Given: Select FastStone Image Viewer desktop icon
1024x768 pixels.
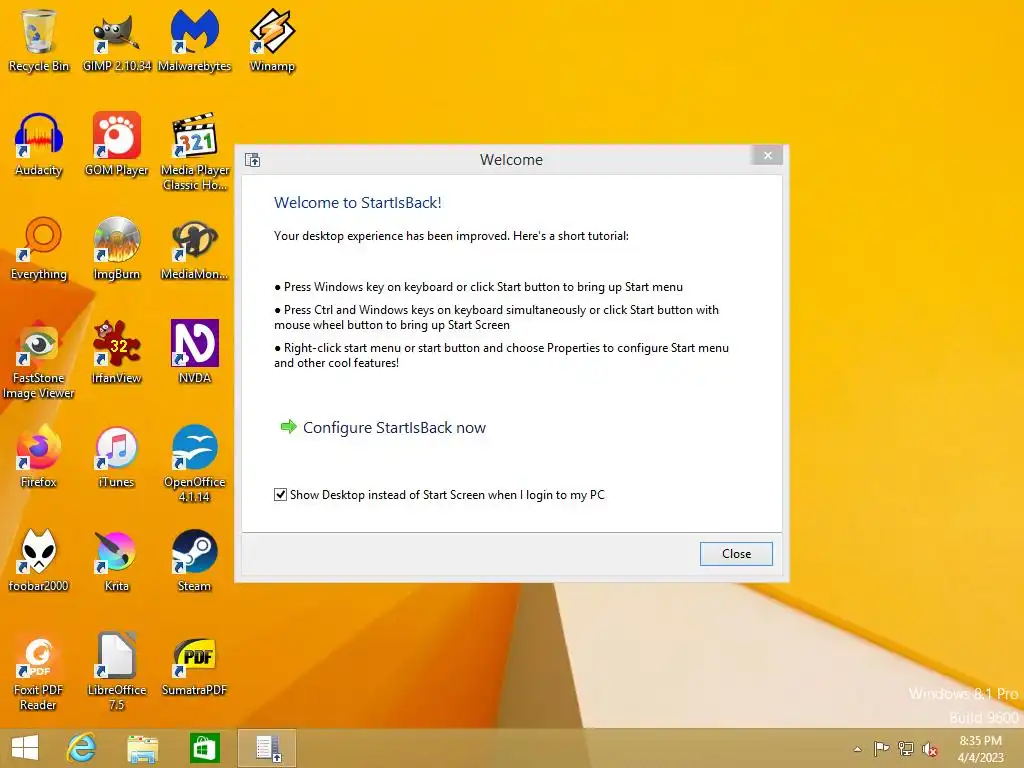Looking at the screenshot, I should click(39, 359).
